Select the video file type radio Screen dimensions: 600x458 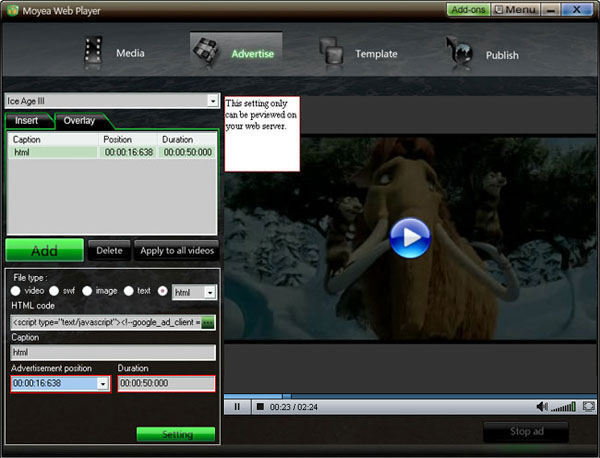tap(16, 291)
